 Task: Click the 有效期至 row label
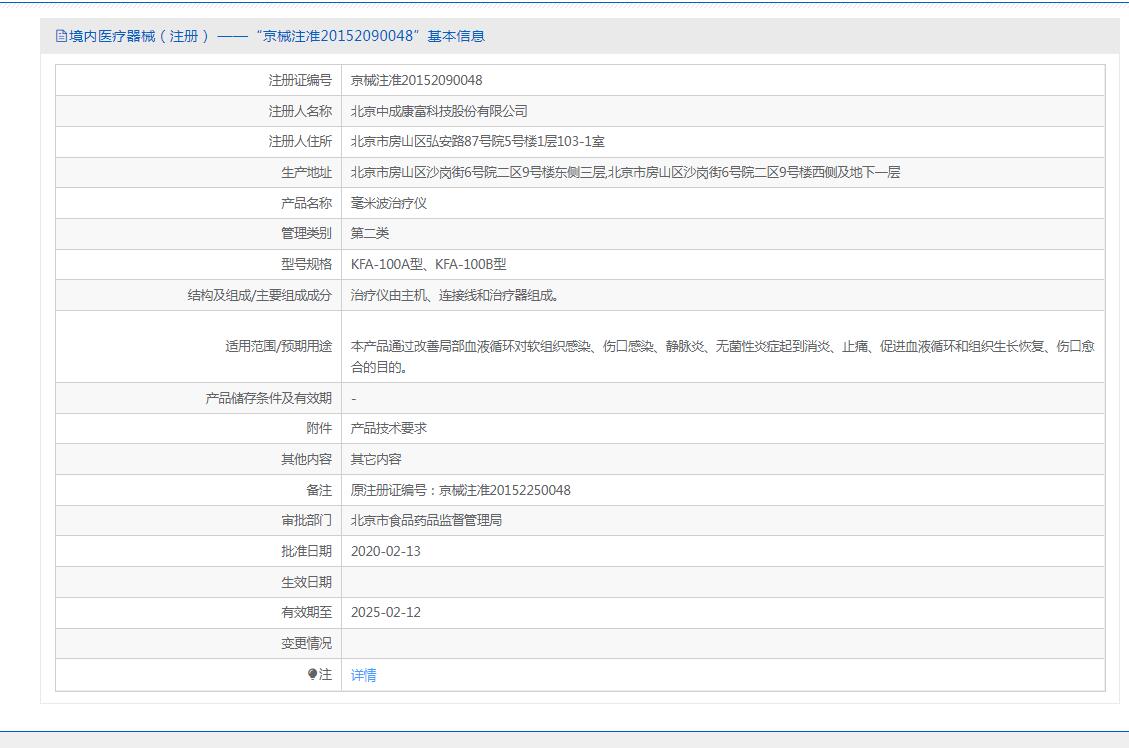pos(307,613)
